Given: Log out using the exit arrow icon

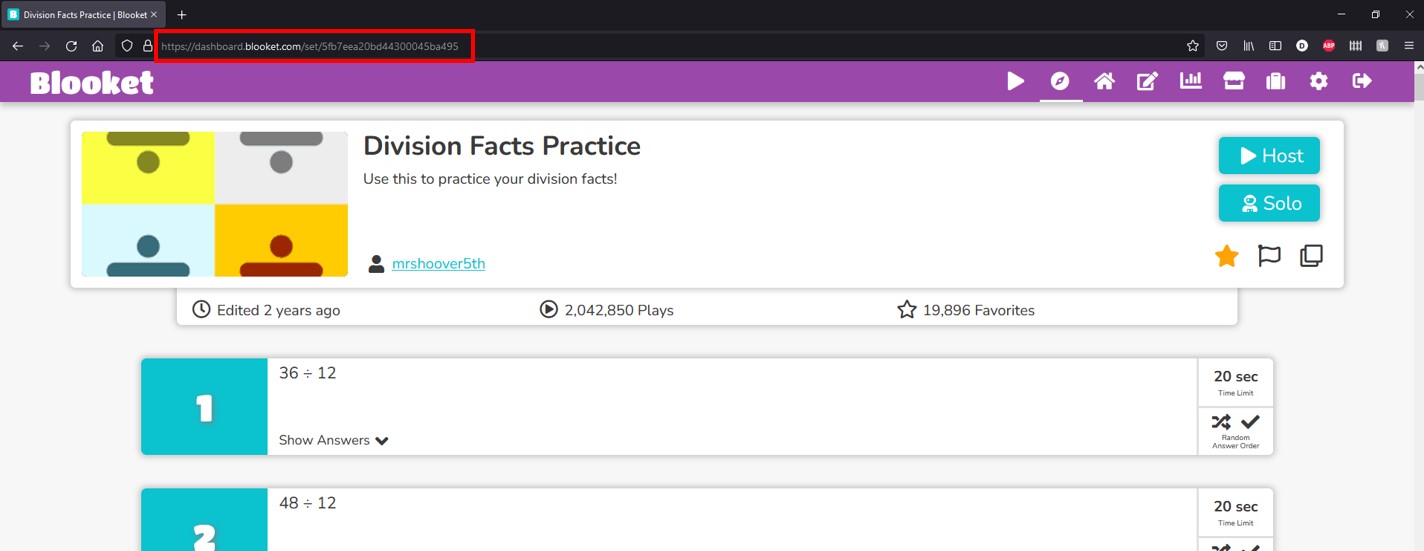Looking at the screenshot, I should 1362,81.
